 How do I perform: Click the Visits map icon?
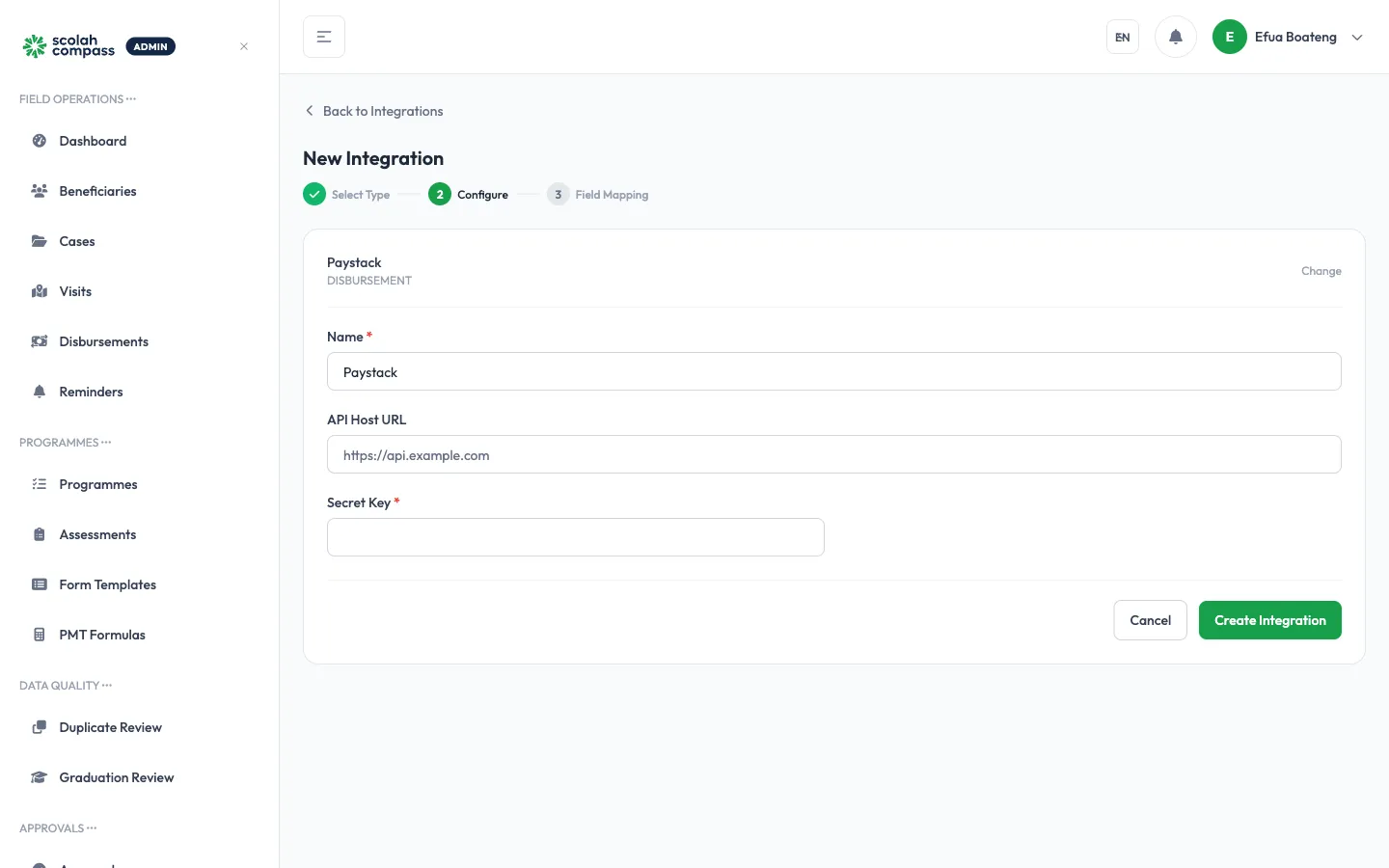pyautogui.click(x=40, y=291)
